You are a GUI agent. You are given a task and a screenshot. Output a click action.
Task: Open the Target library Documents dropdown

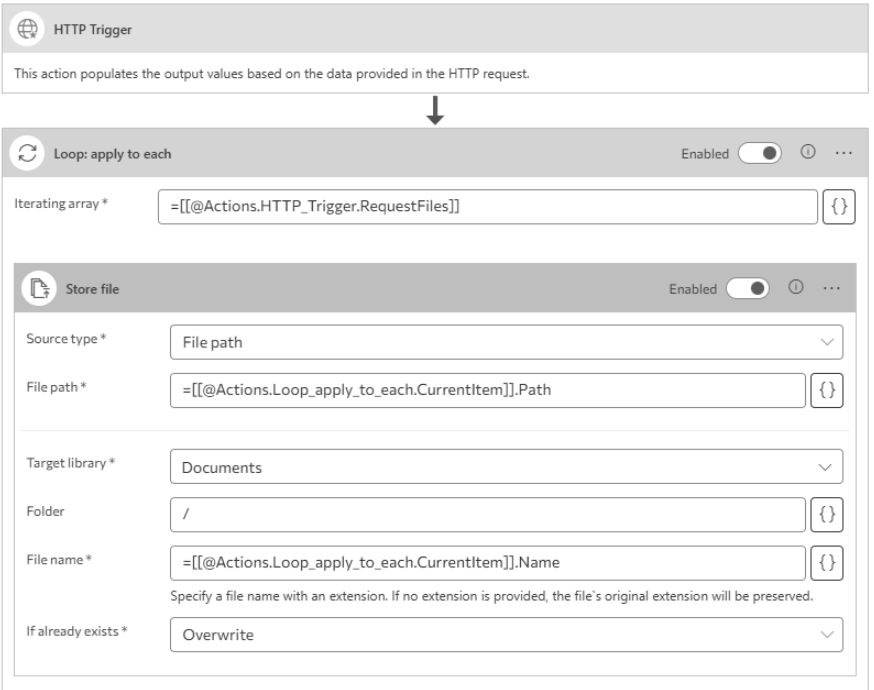coord(506,466)
